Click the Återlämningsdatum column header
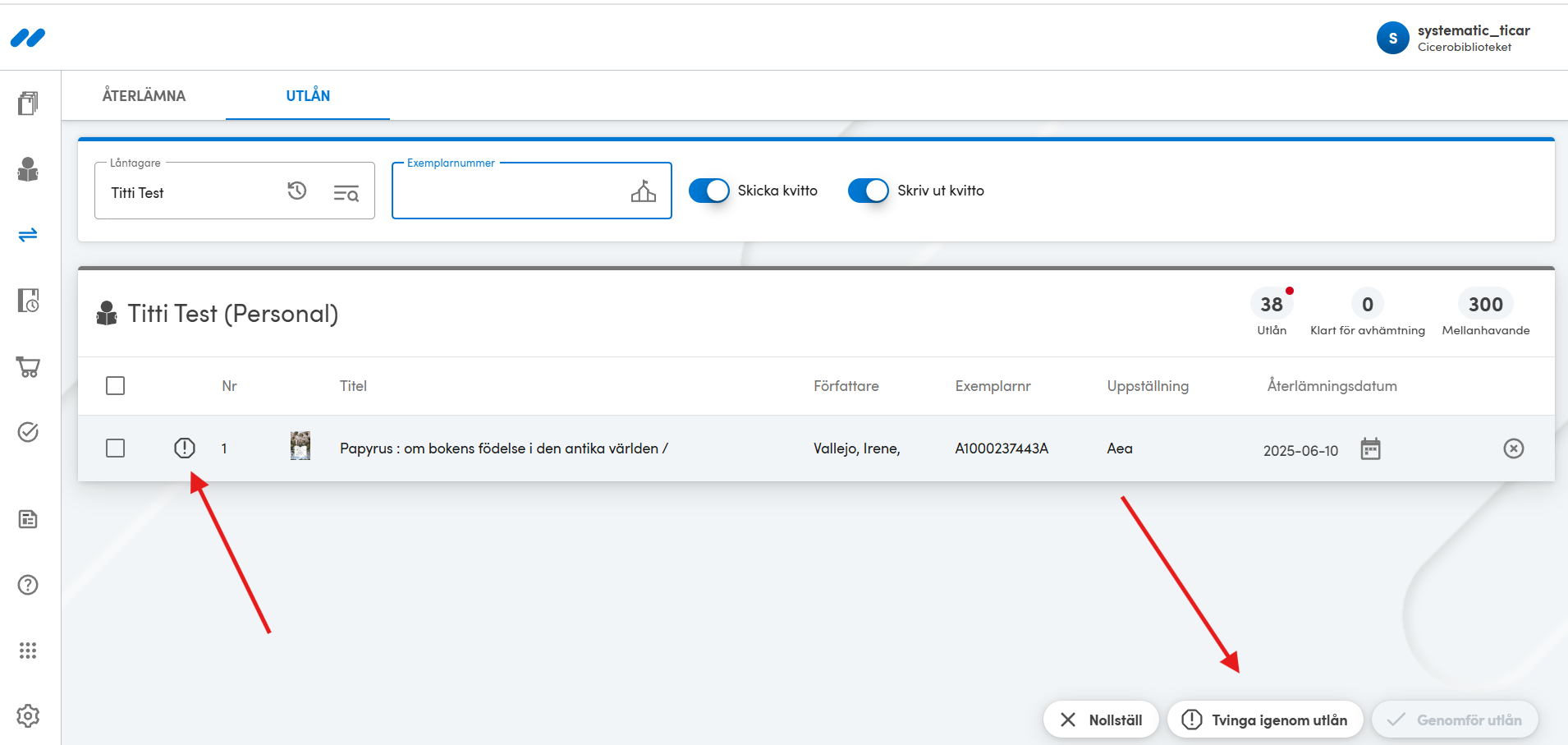The height and width of the screenshot is (745, 1568). click(x=1332, y=386)
